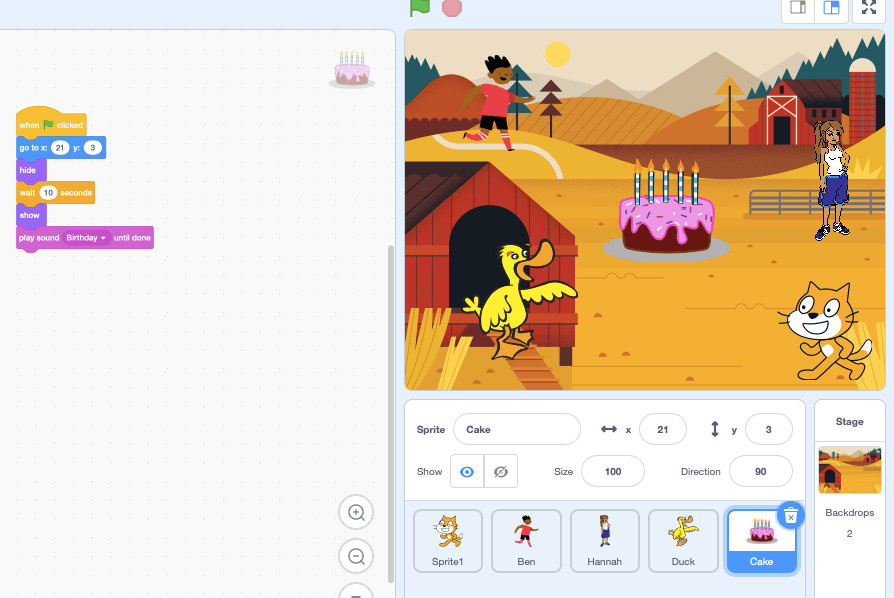Zoom out of the code workspace
The height and width of the screenshot is (598, 894).
pos(355,556)
